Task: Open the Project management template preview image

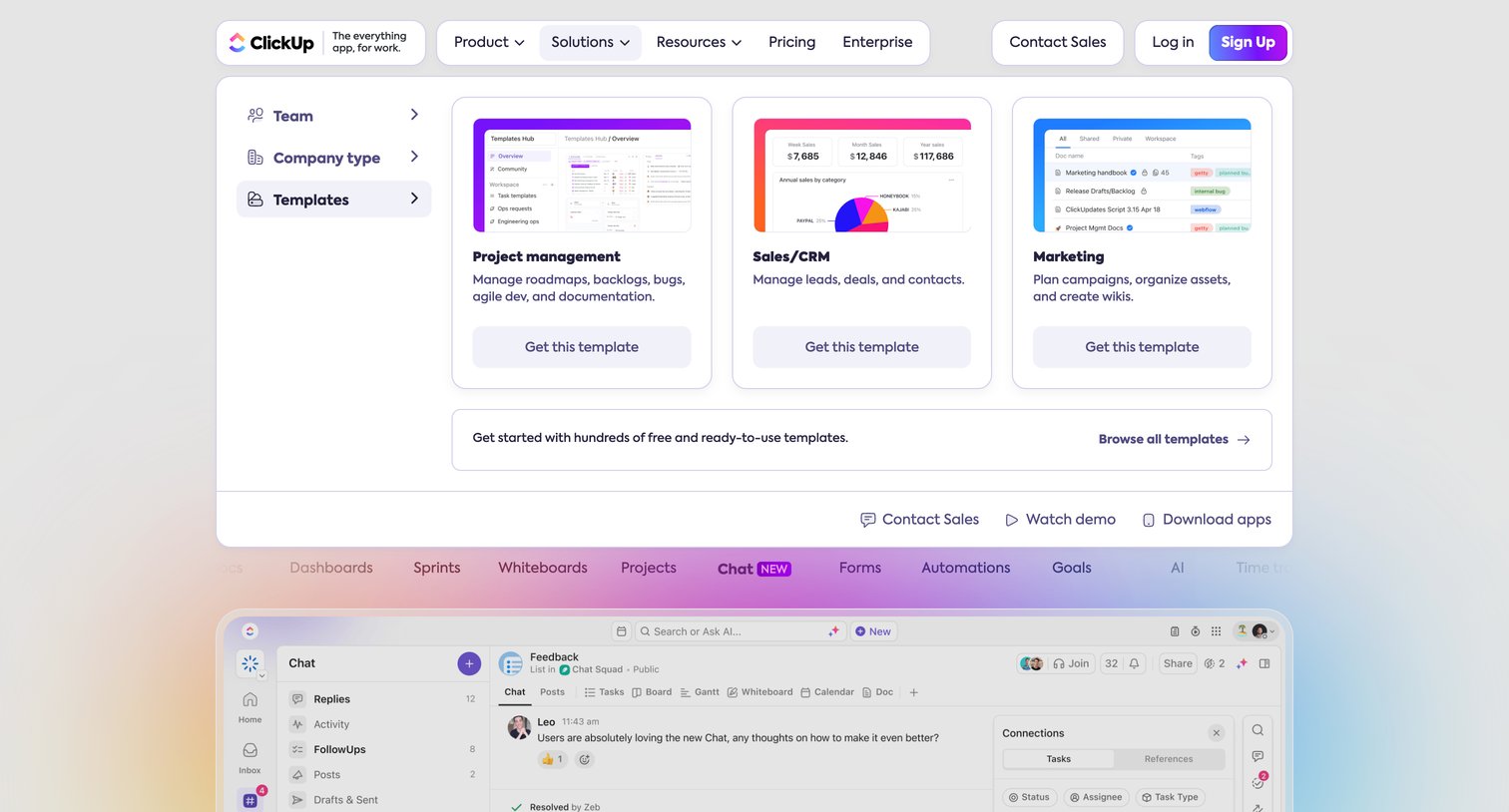Action: pyautogui.click(x=582, y=176)
